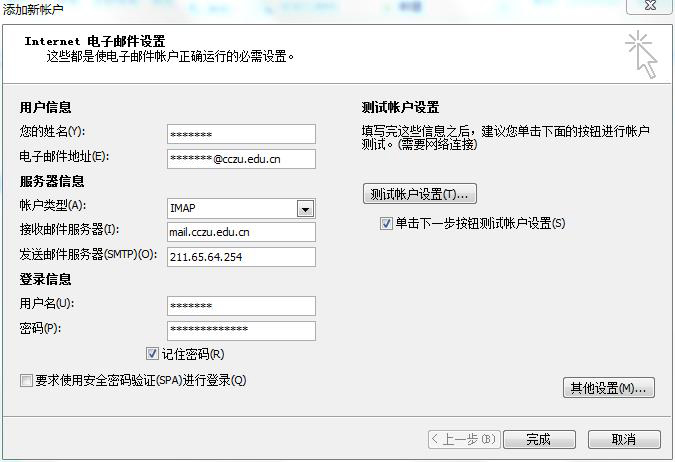Click the Internet 电子邮件设置 title text
This screenshot has width=675, height=462.
(95, 41)
